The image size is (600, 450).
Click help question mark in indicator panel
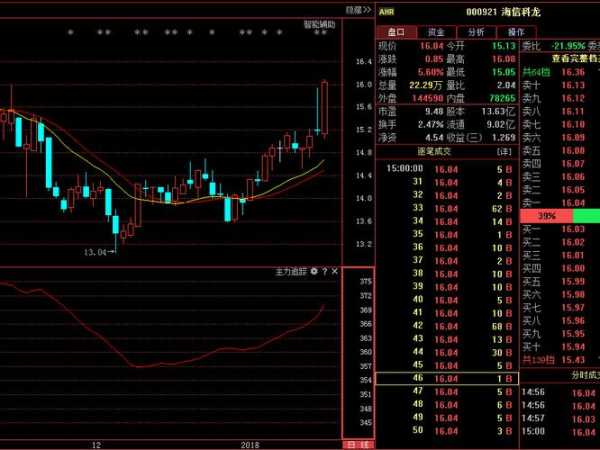pyautogui.click(x=324, y=271)
